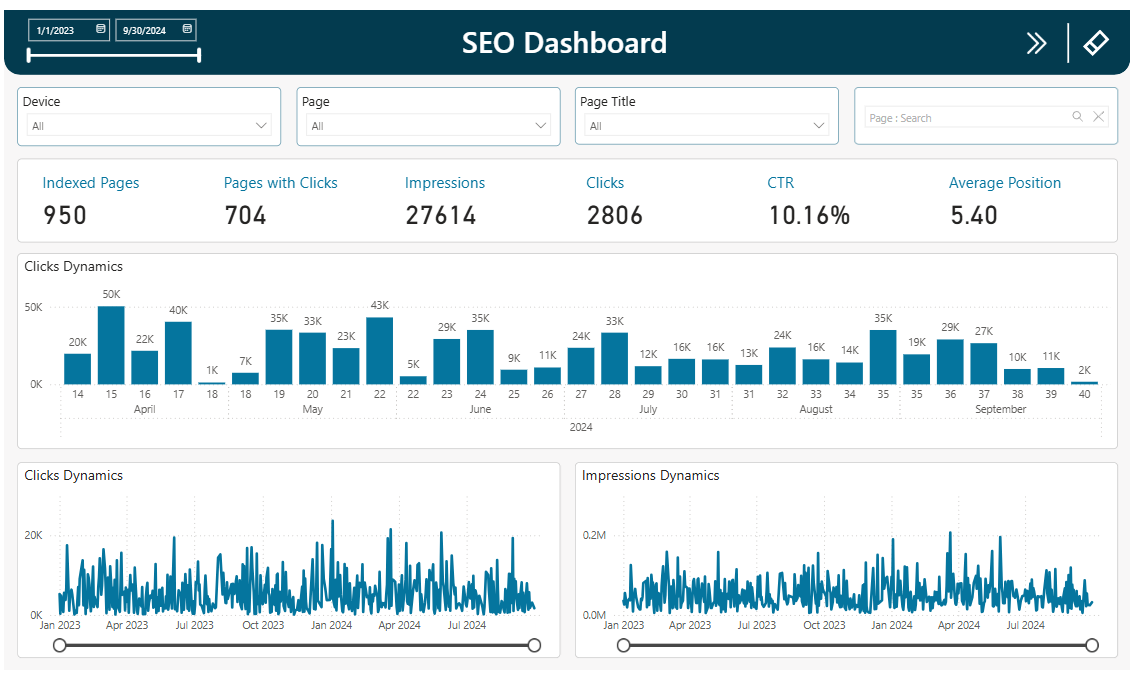Click the 29K bar for week 23
The height and width of the screenshot is (679, 1138).
(446, 361)
